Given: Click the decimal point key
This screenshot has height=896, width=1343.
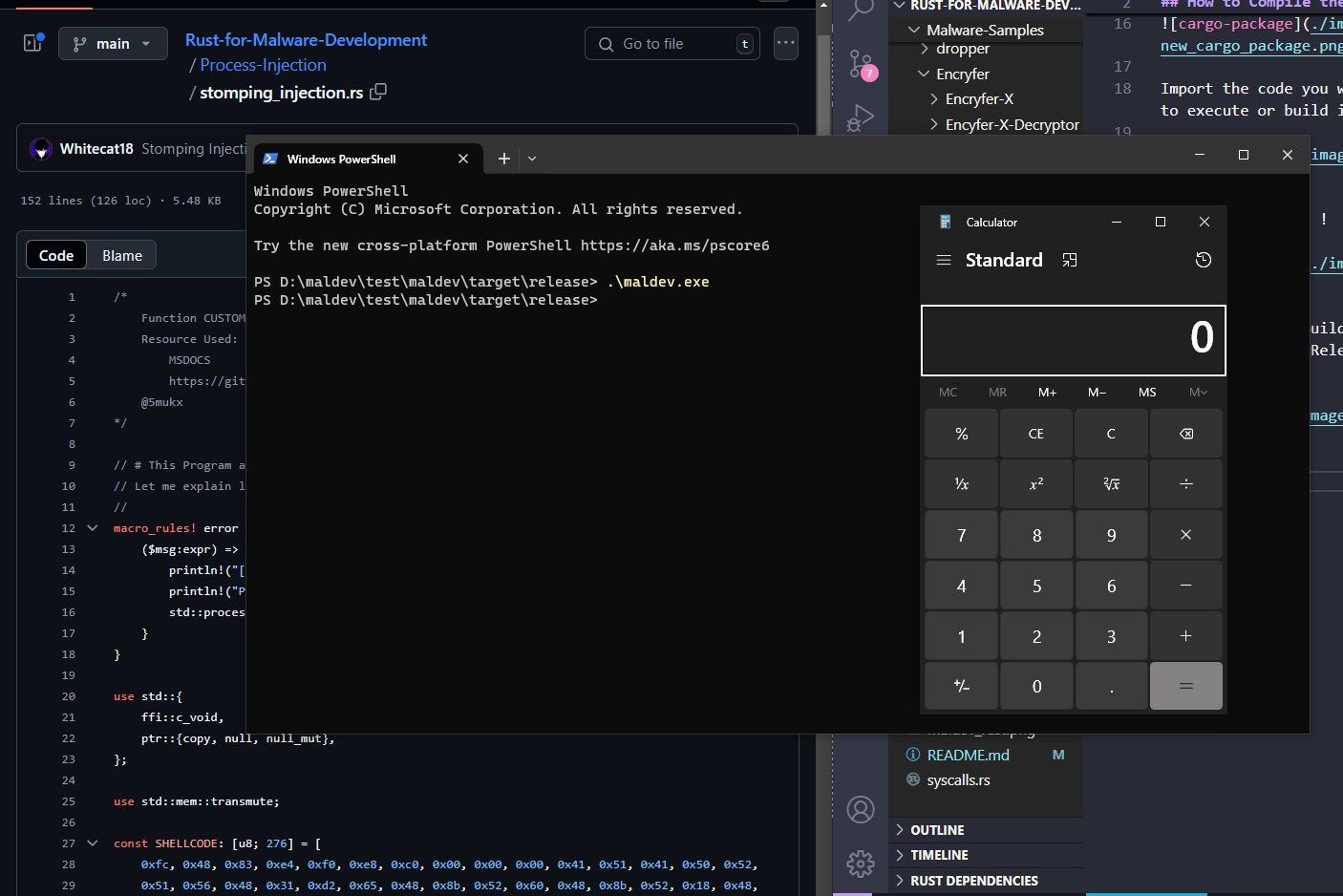Looking at the screenshot, I should point(1111,686).
